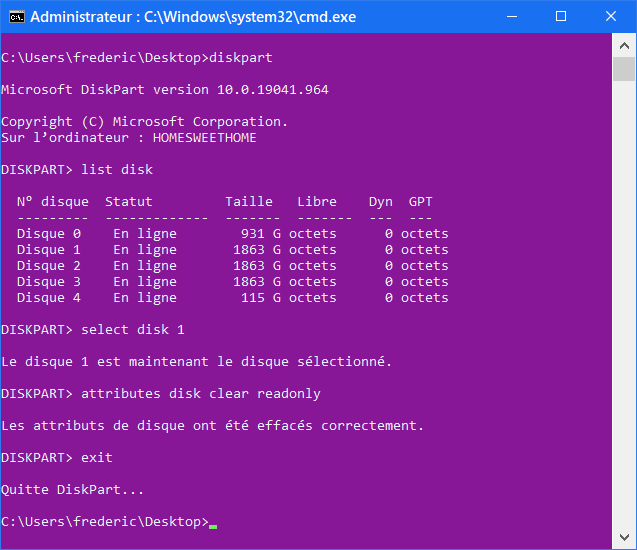Click the 'select disk 1' command line
This screenshot has height=550, width=637.
[133, 330]
